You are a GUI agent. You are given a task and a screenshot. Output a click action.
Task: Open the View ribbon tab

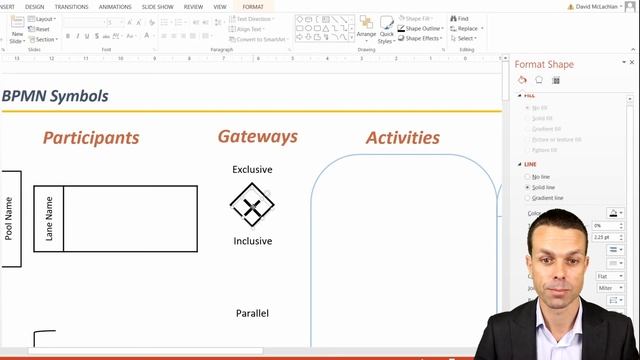[220, 7]
